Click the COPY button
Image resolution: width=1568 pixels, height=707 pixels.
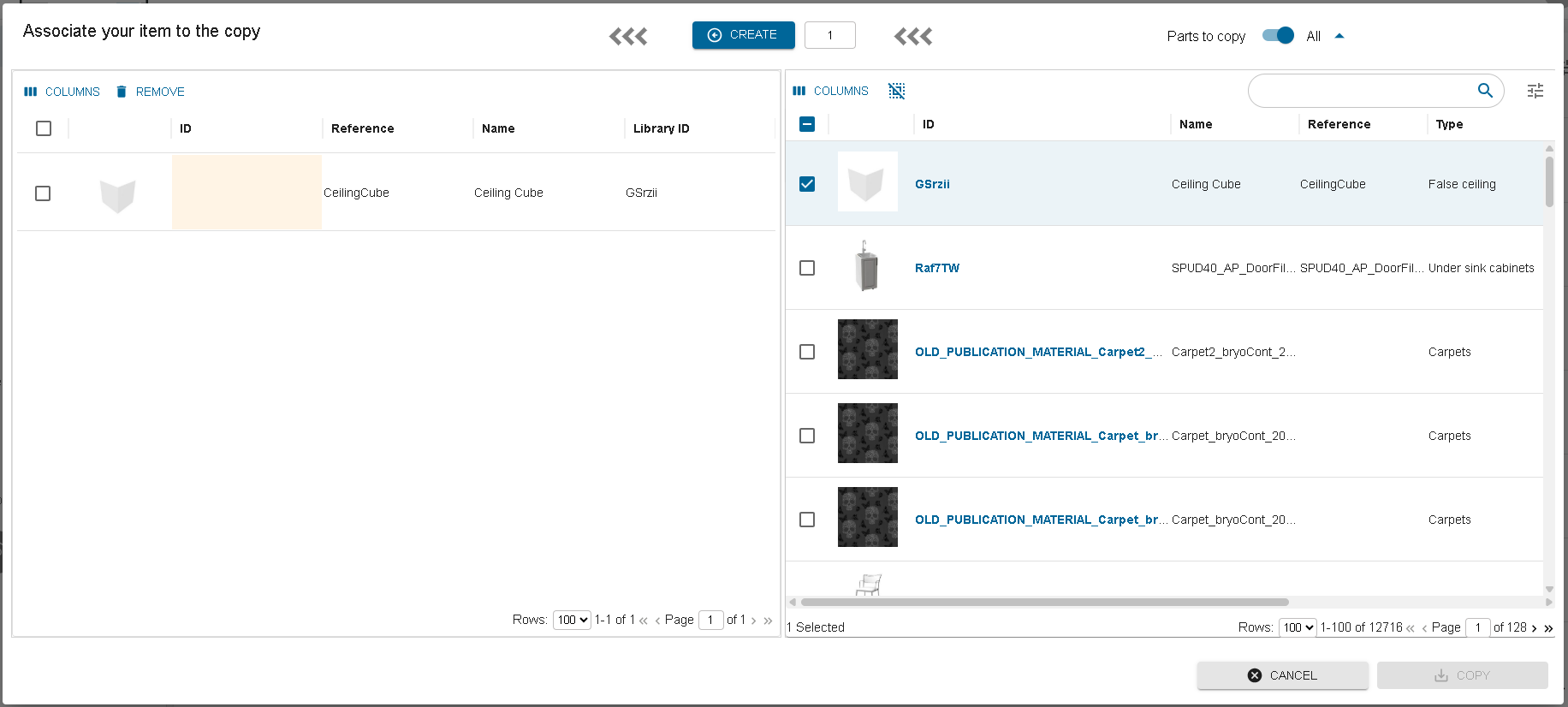coord(1462,675)
